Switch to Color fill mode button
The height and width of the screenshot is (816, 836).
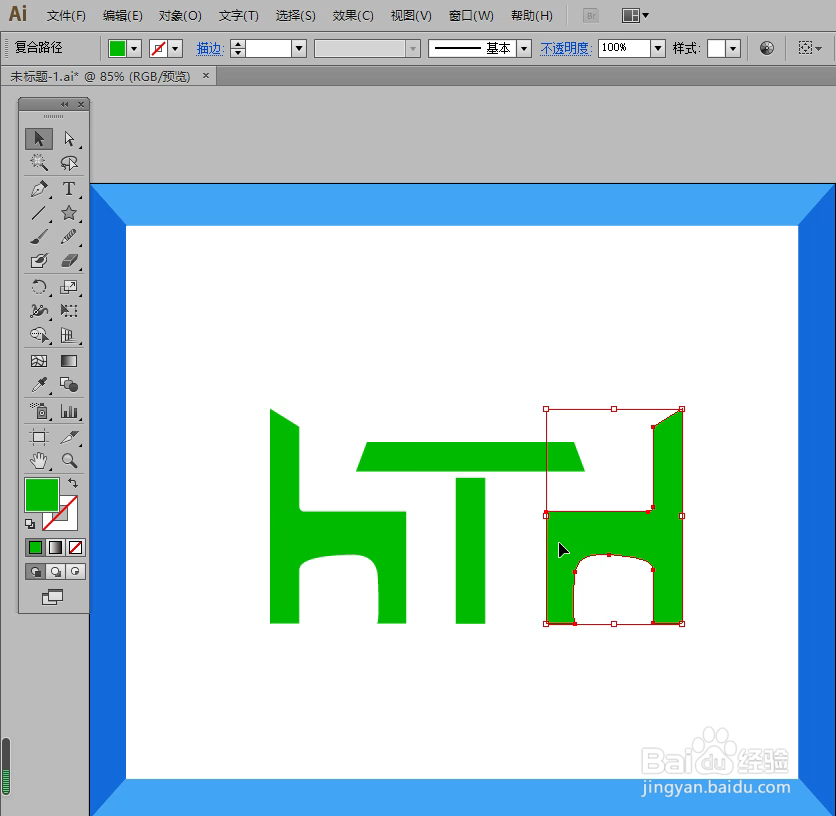35,547
